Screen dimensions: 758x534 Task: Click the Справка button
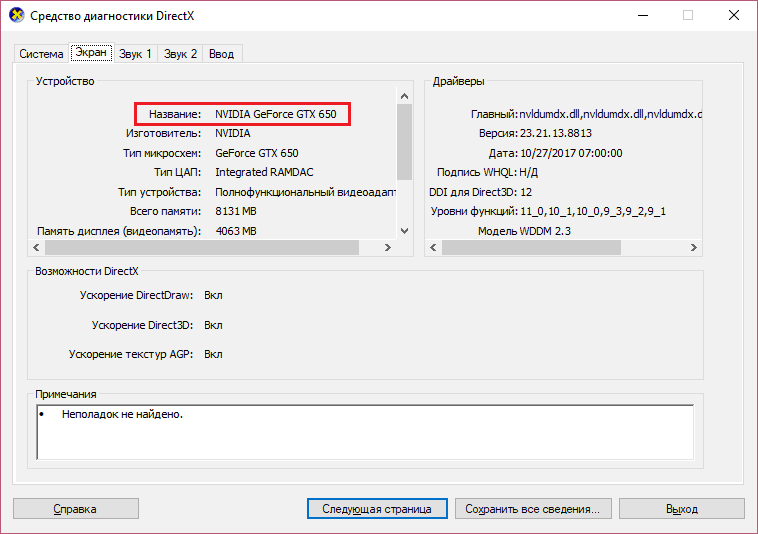pyautogui.click(x=76, y=509)
